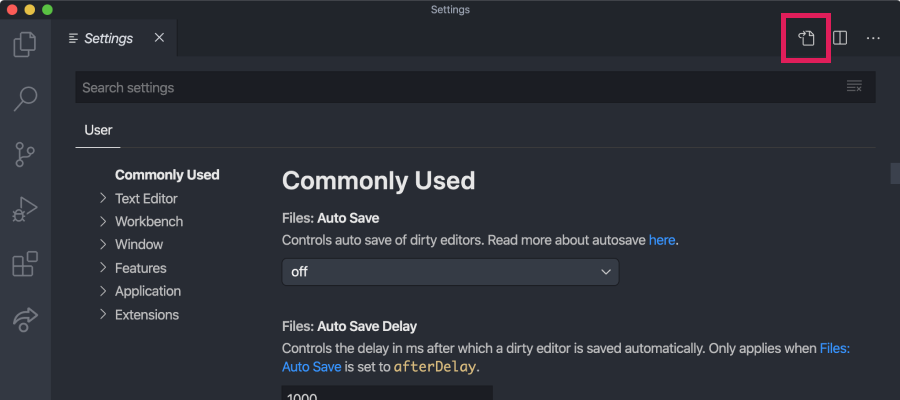Open the Search view in activity bar
The height and width of the screenshot is (400, 900).
click(25, 99)
